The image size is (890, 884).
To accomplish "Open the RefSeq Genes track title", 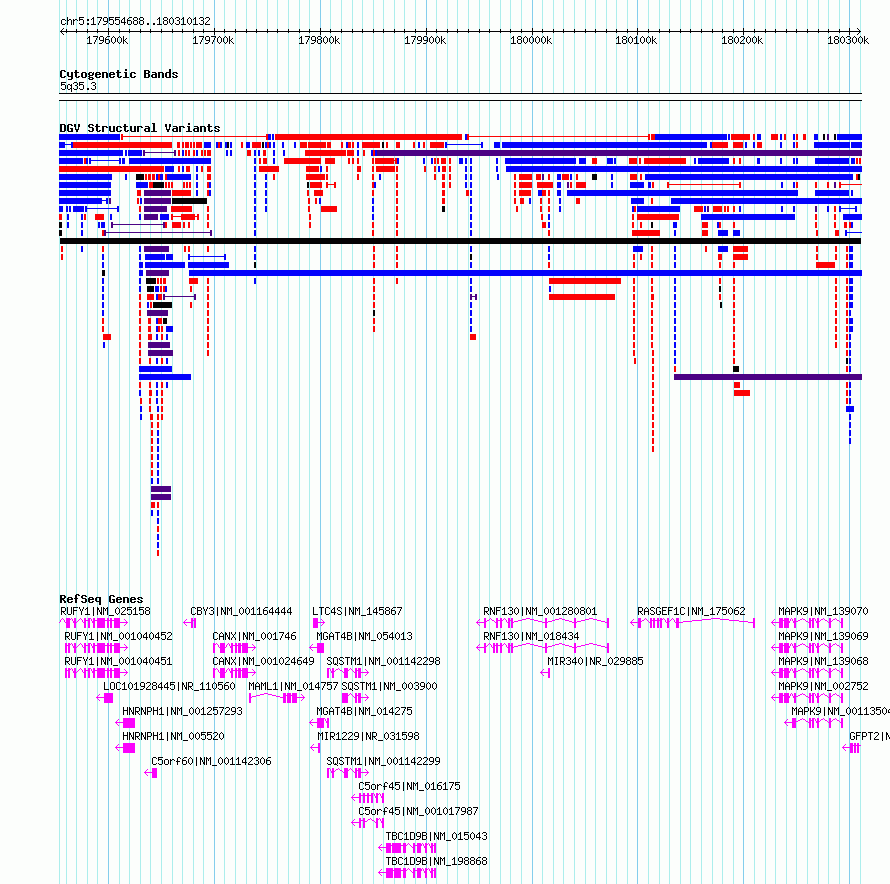I will click(101, 599).
